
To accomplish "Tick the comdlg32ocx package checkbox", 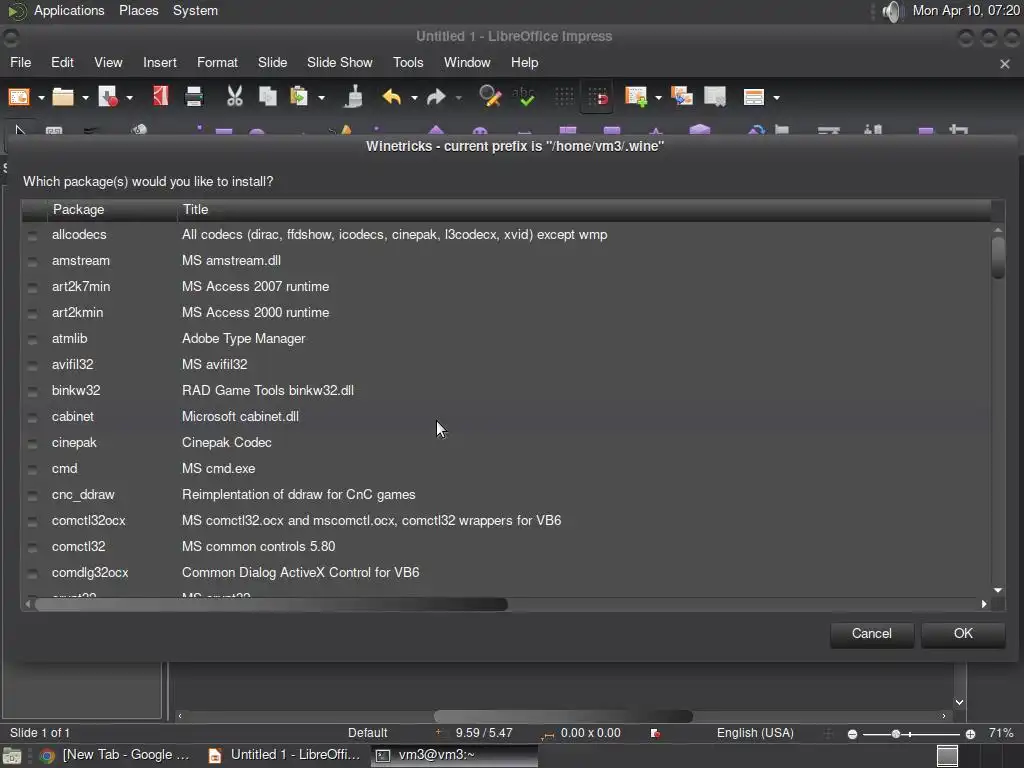I will pyautogui.click(x=32, y=573).
